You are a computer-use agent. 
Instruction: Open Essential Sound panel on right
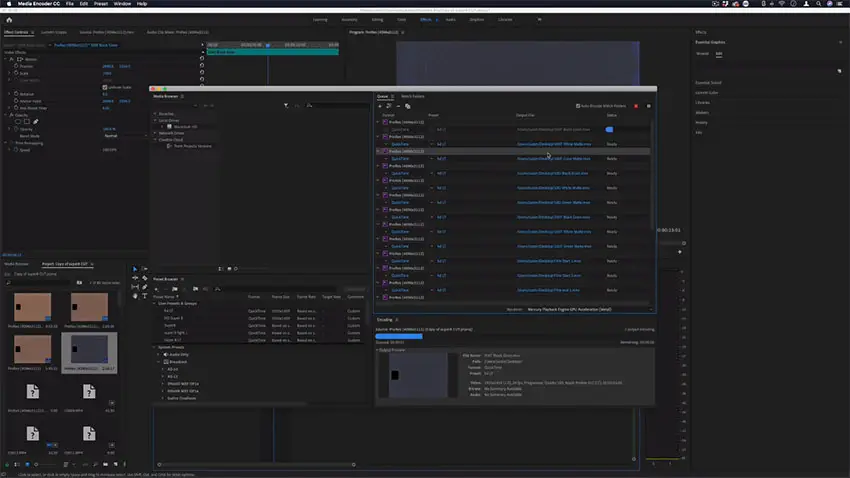(x=708, y=83)
